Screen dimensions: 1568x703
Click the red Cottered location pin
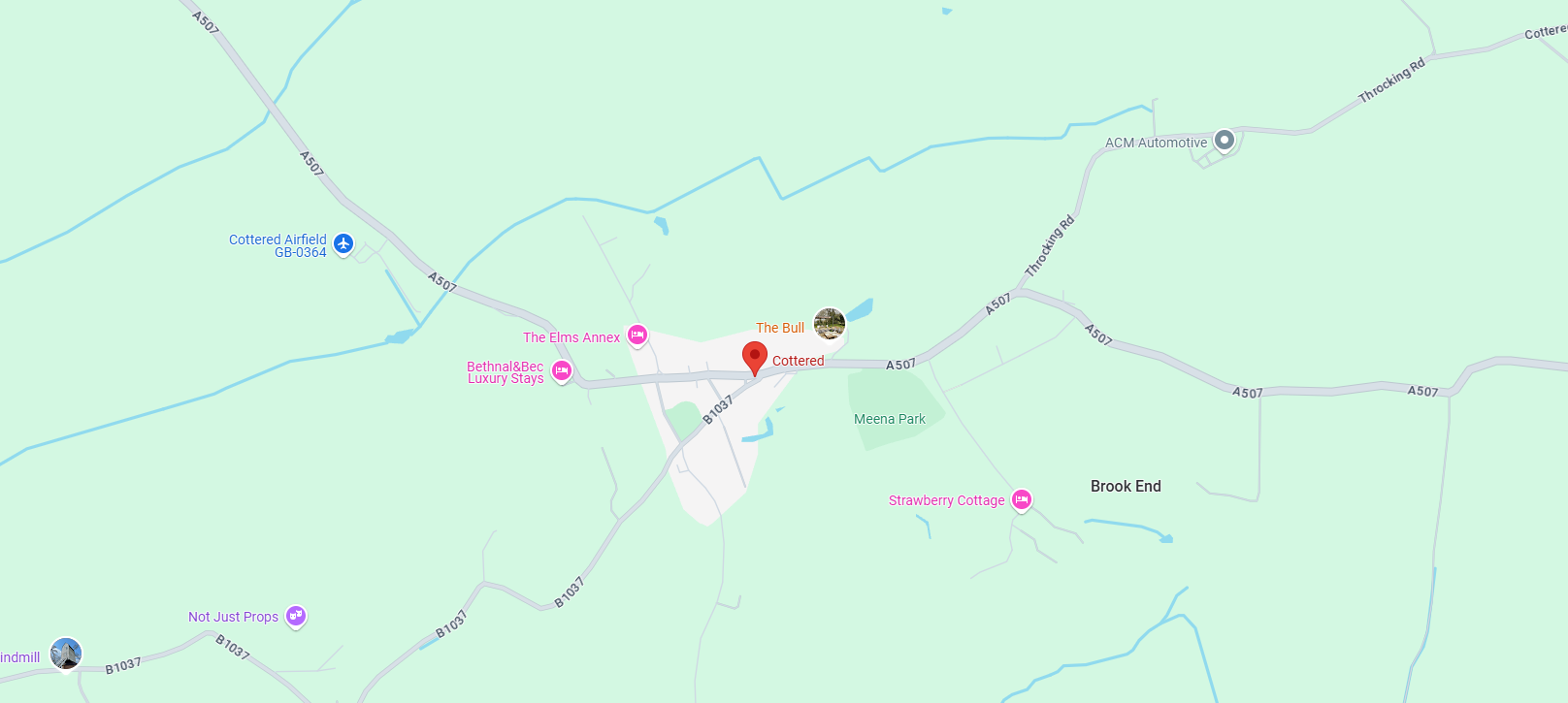point(755,358)
